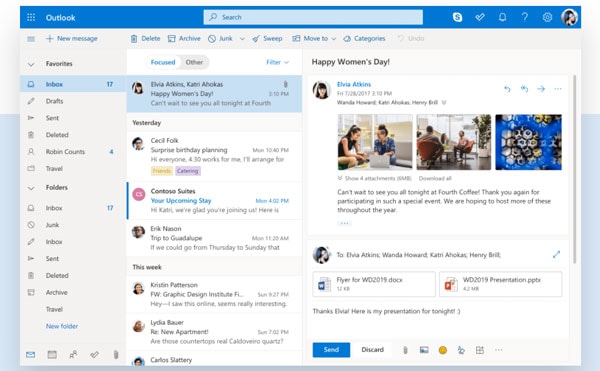Insert picture inline in the reply
The height and width of the screenshot is (371, 600).
pos(424,350)
